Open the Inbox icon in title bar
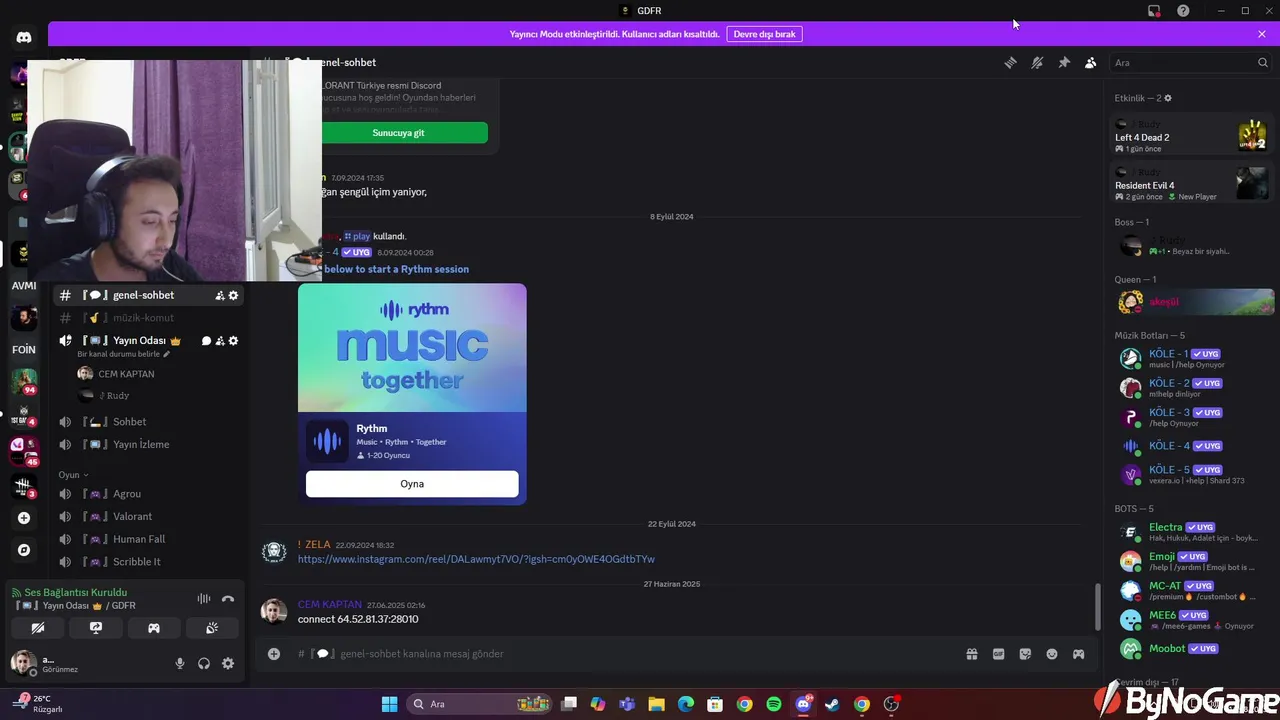 pyautogui.click(x=1154, y=10)
